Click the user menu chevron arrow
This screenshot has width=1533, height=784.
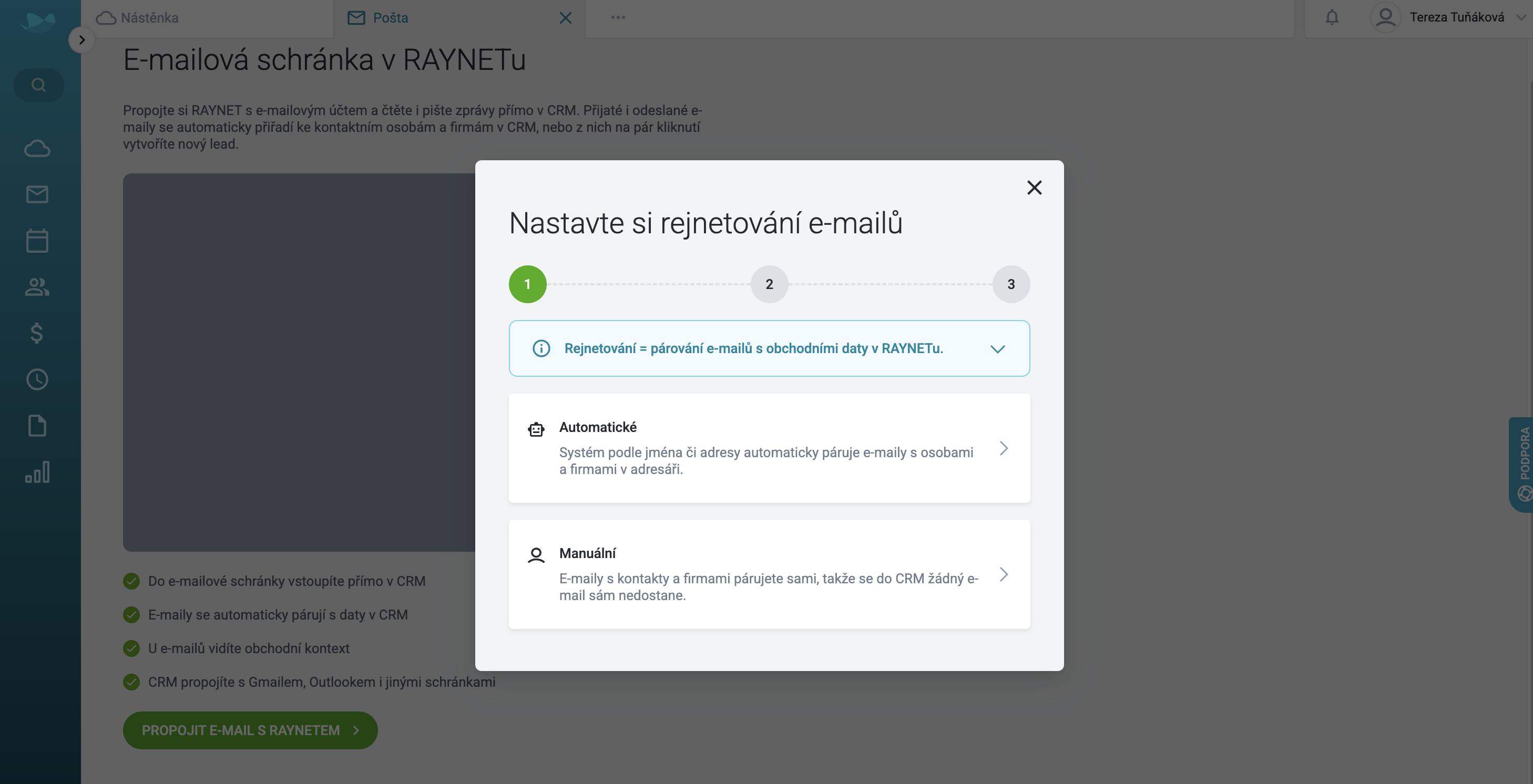[x=1521, y=18]
